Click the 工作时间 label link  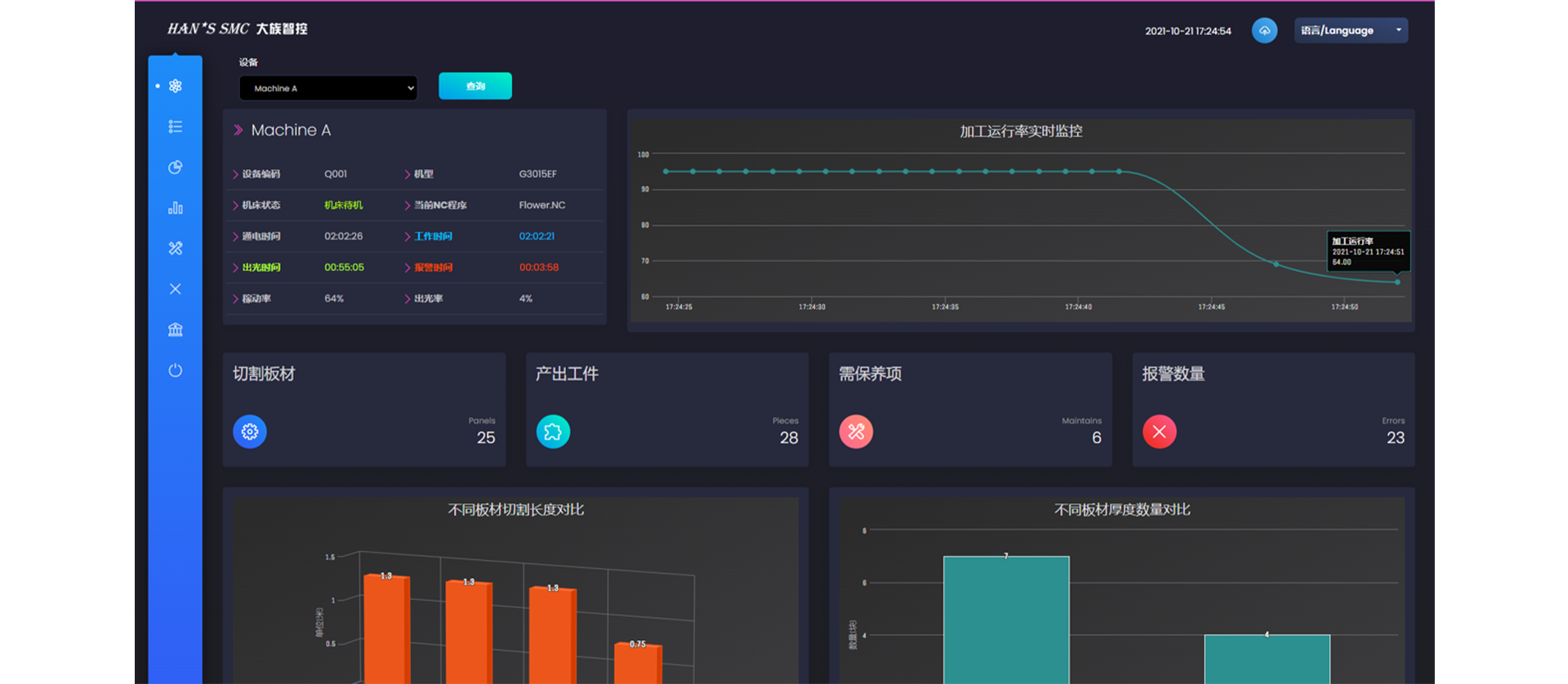pyautogui.click(x=433, y=237)
